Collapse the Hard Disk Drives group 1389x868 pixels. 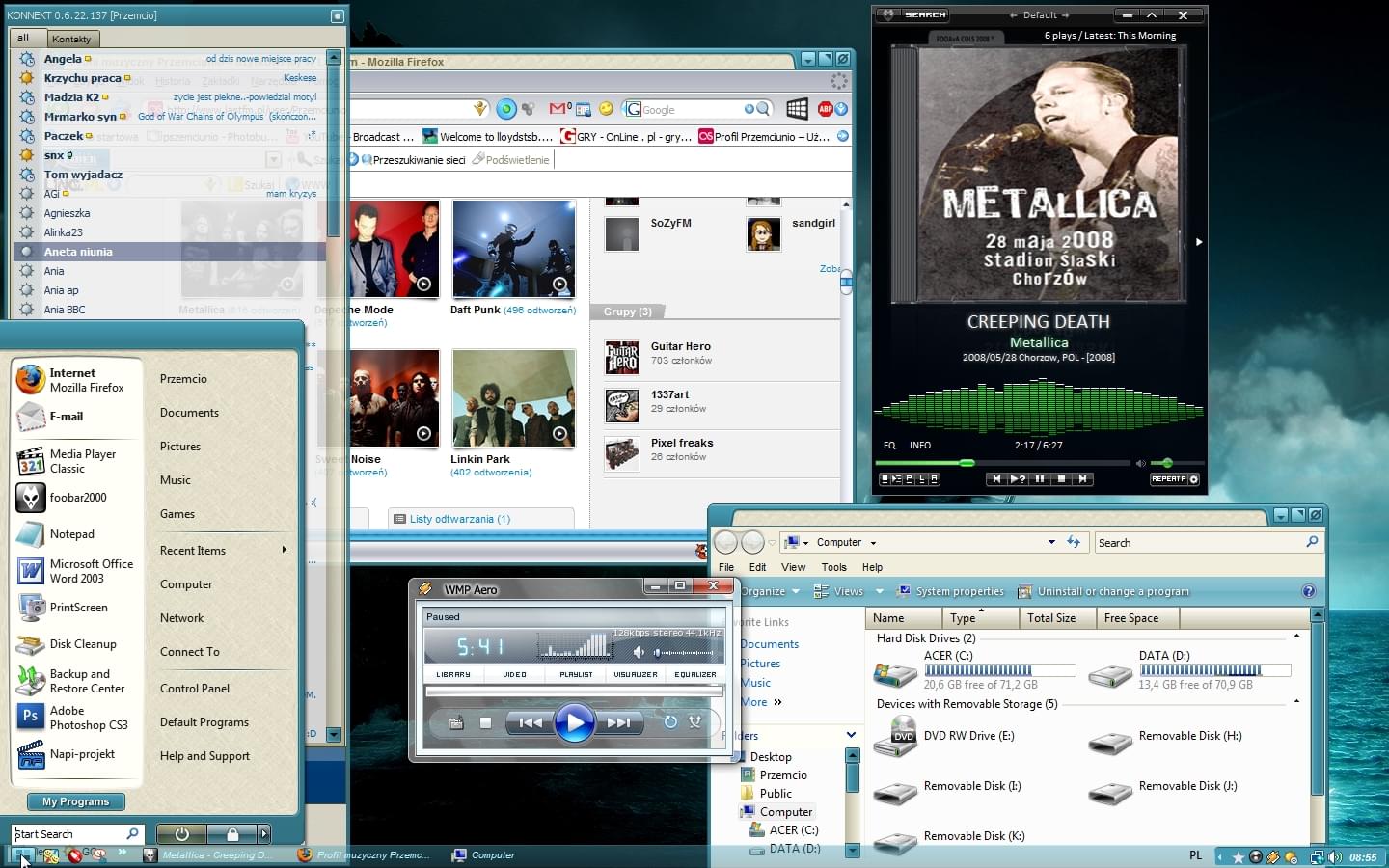[x=1296, y=637]
